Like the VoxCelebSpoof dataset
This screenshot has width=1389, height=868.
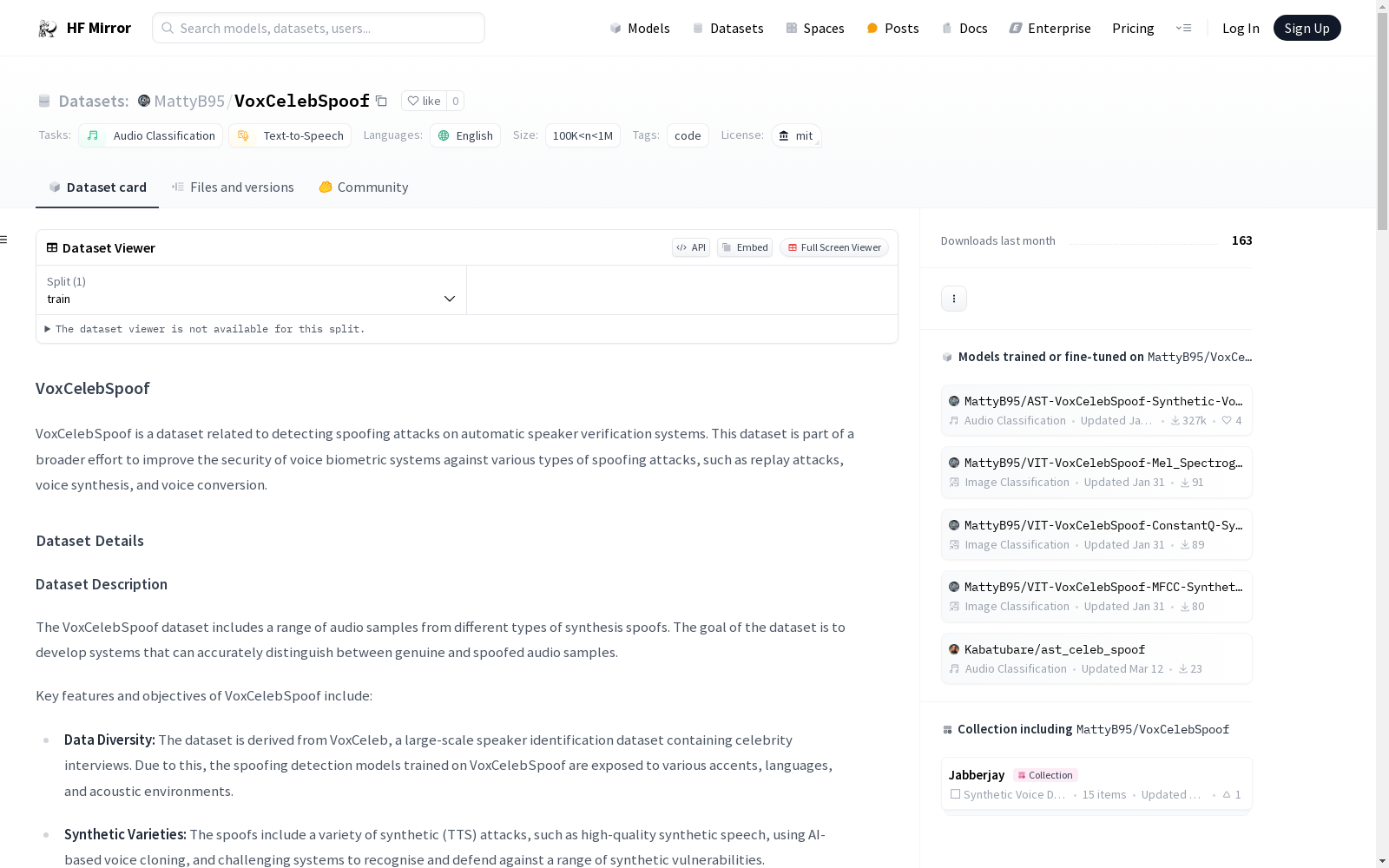pos(424,101)
